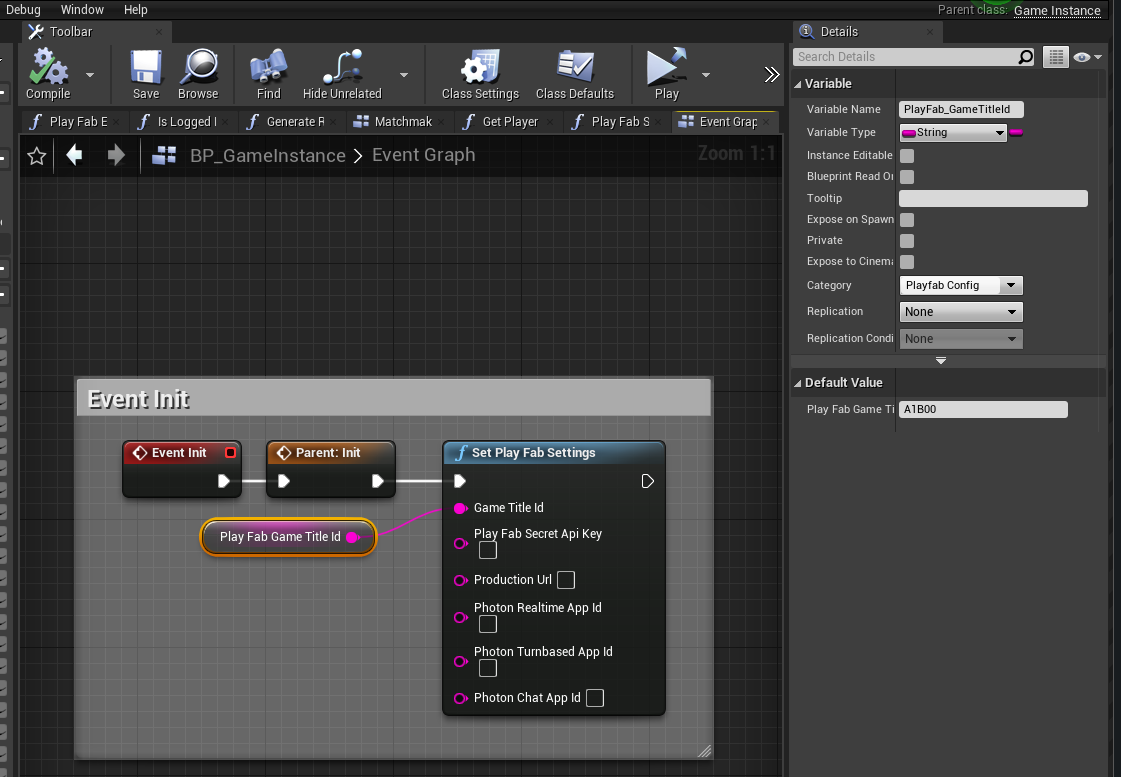Click the Variable Name input field
Screen dimensions: 1121x777
coord(961,110)
